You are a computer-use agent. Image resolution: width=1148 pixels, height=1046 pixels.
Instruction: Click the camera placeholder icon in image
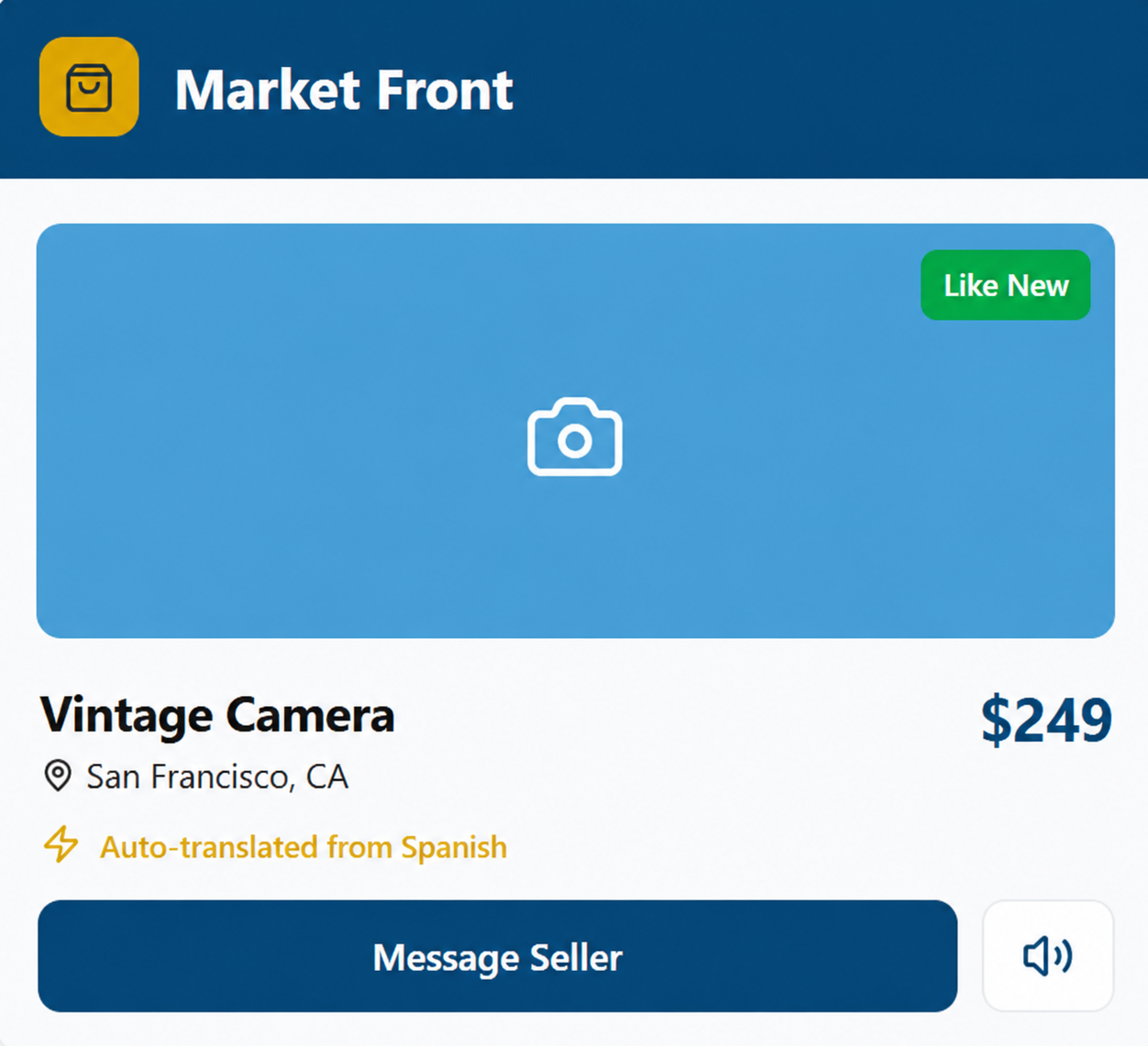(x=575, y=436)
